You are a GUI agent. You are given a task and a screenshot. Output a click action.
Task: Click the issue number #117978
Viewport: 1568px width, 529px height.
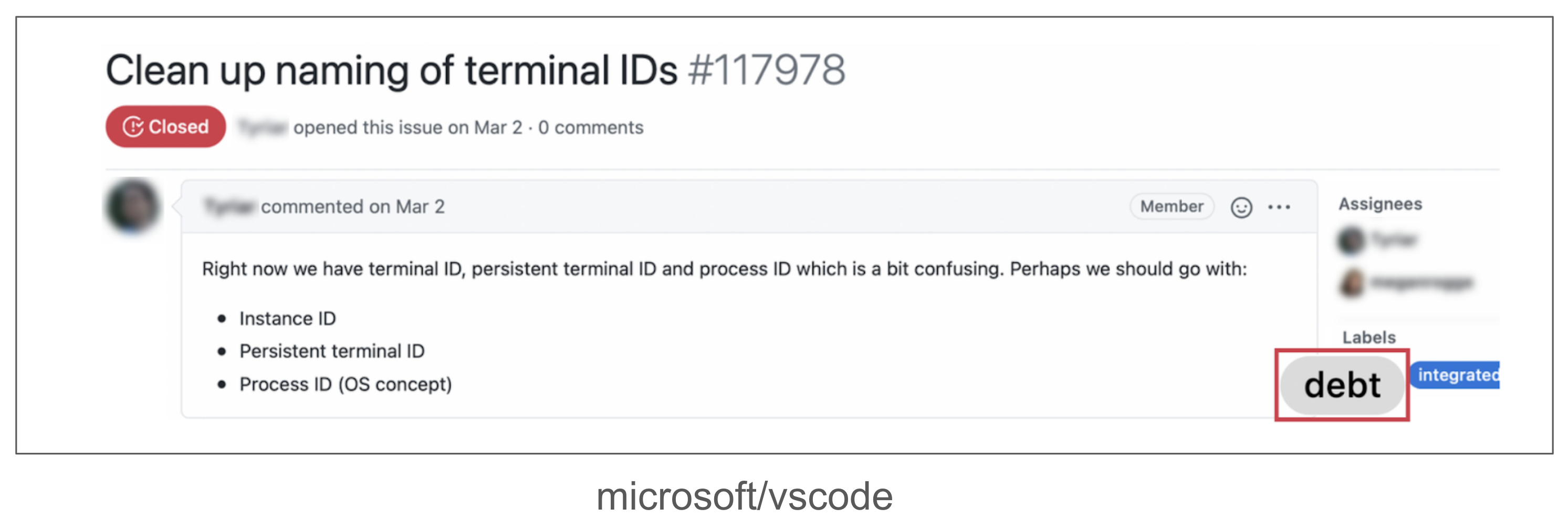click(x=766, y=70)
